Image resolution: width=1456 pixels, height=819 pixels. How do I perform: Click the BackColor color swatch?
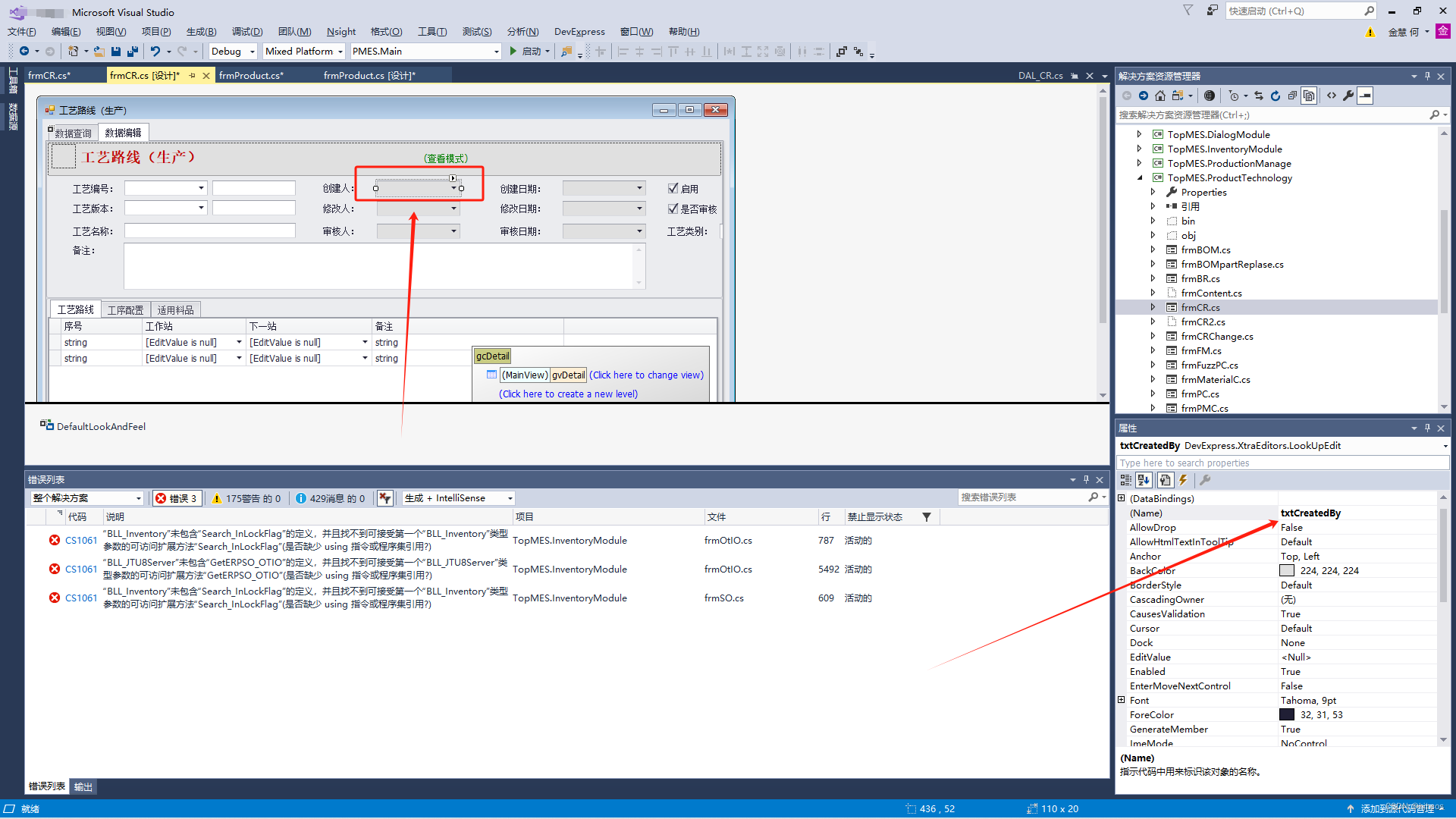coord(1286,570)
